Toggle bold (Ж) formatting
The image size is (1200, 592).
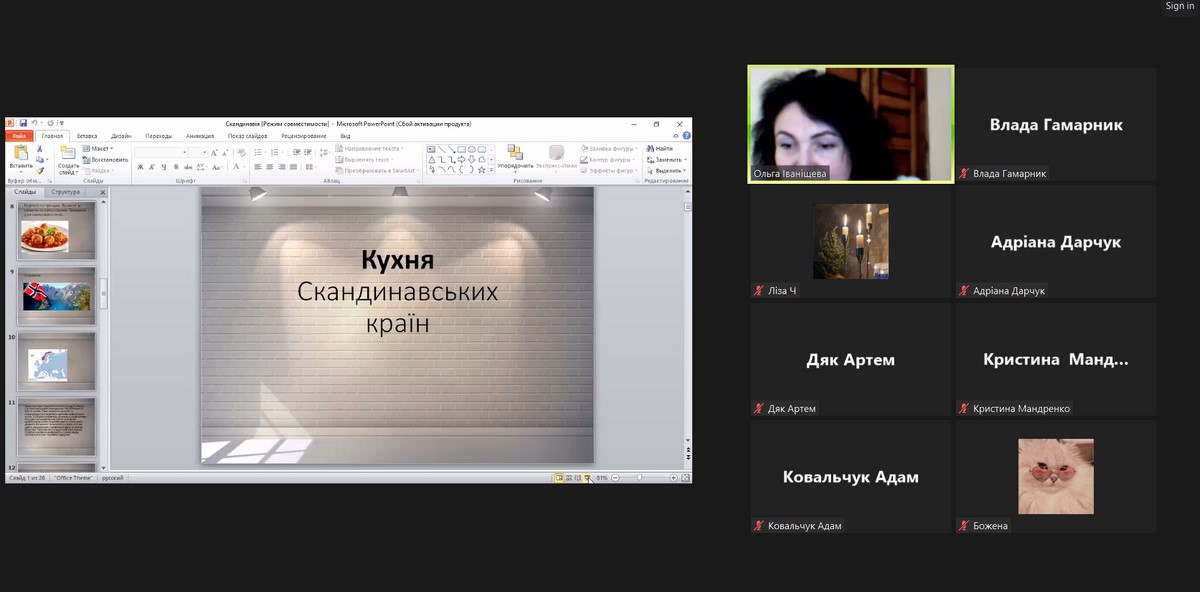[x=141, y=167]
